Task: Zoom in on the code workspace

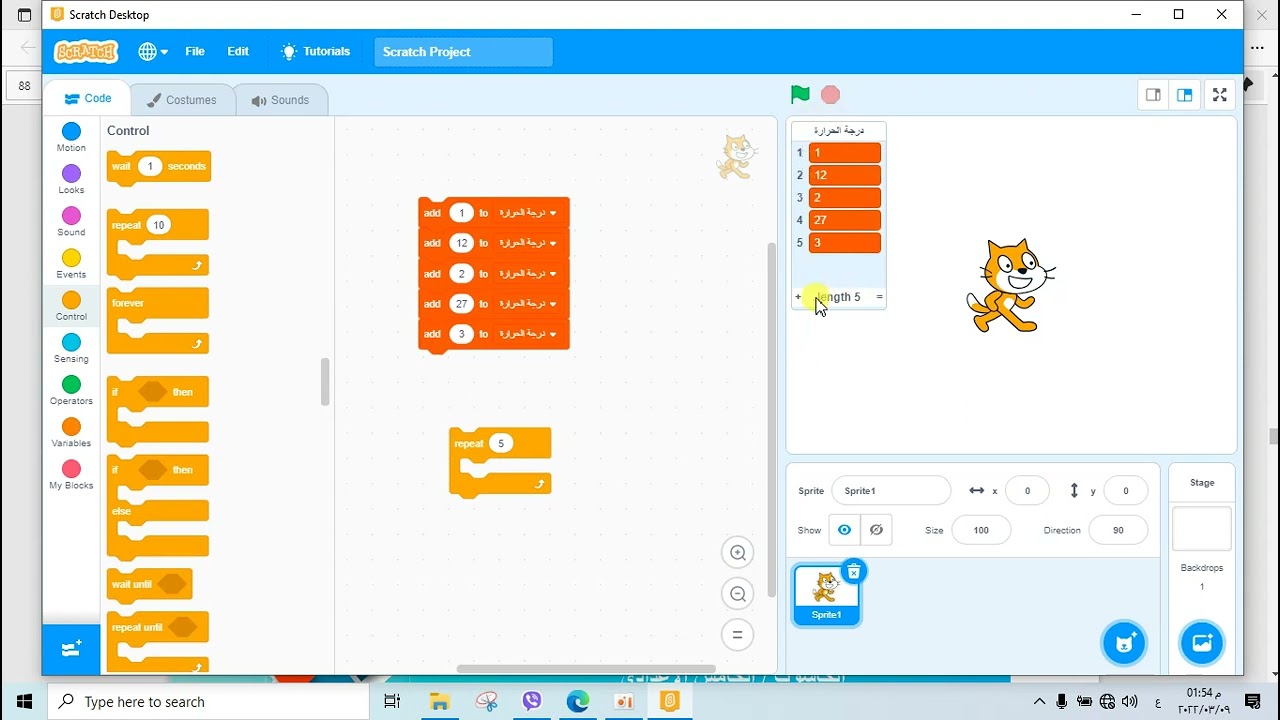Action: [x=738, y=553]
